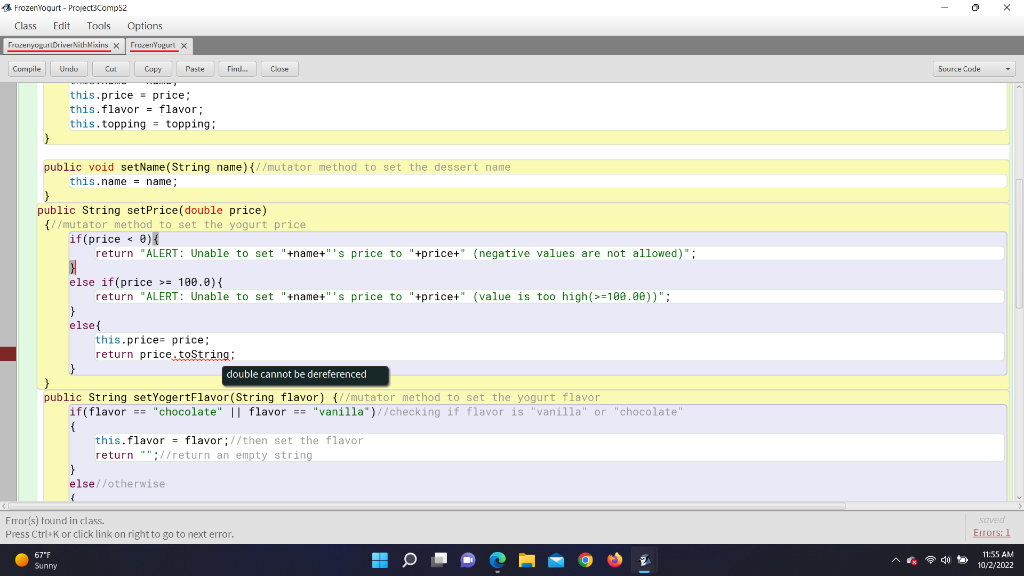Open the taskbar Search icon

coord(410,560)
